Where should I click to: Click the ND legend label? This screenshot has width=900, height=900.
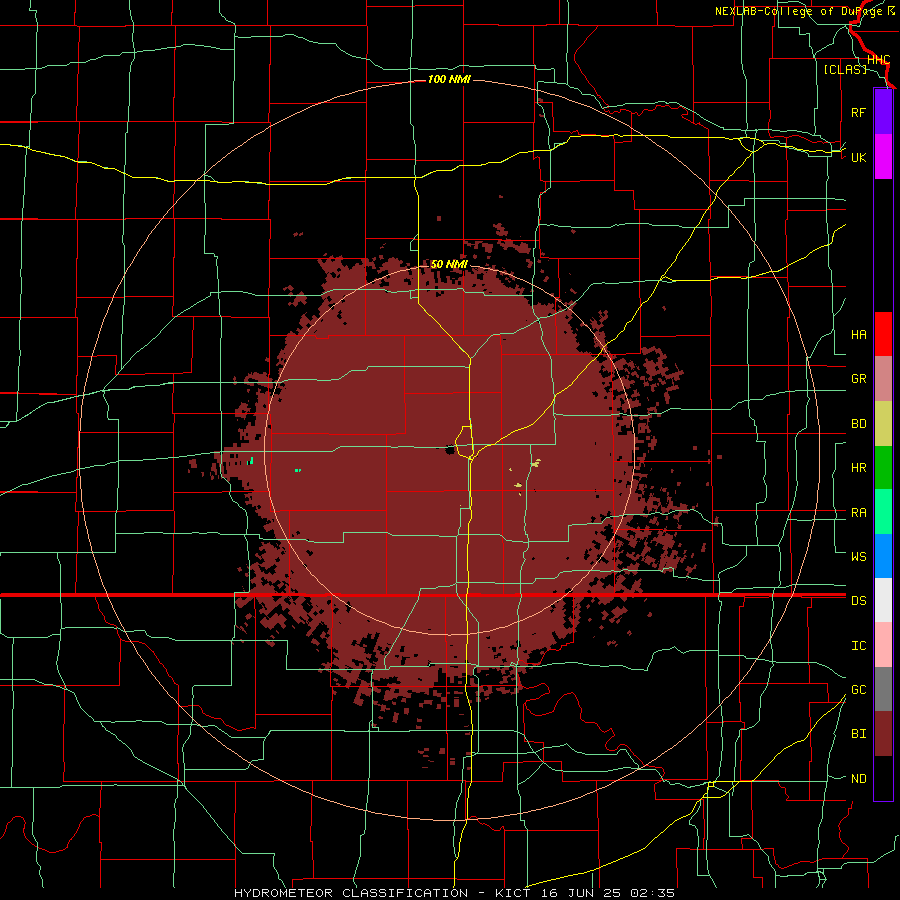tap(858, 779)
